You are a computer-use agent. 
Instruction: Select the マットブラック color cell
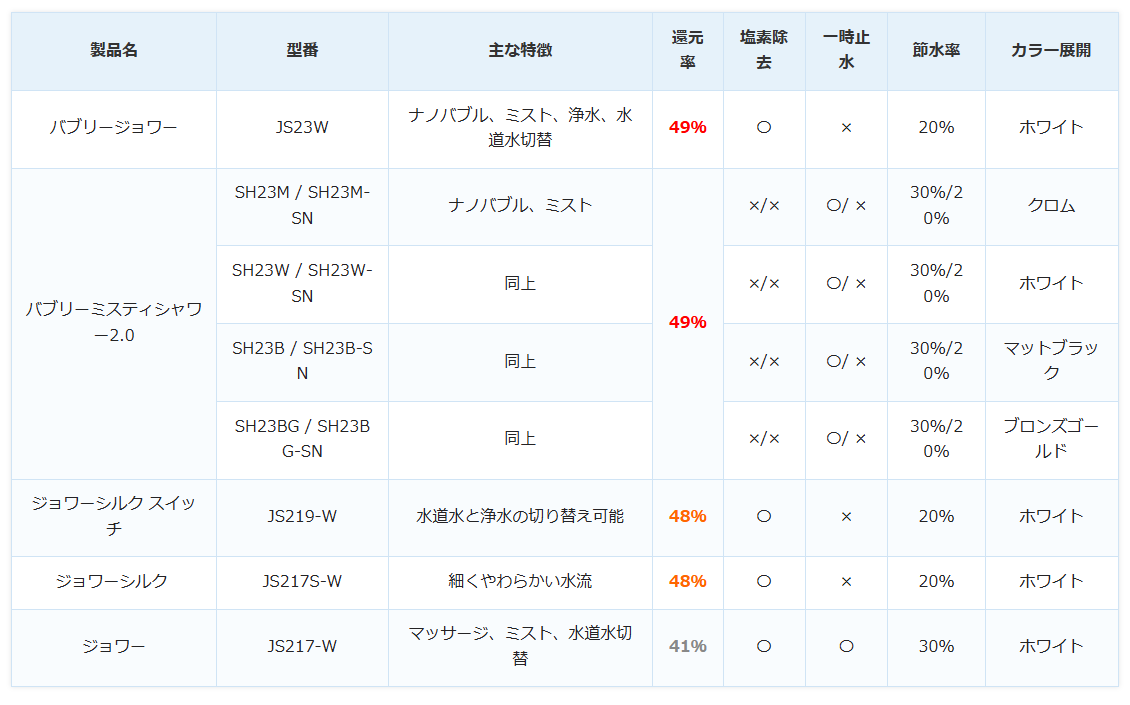click(1051, 361)
